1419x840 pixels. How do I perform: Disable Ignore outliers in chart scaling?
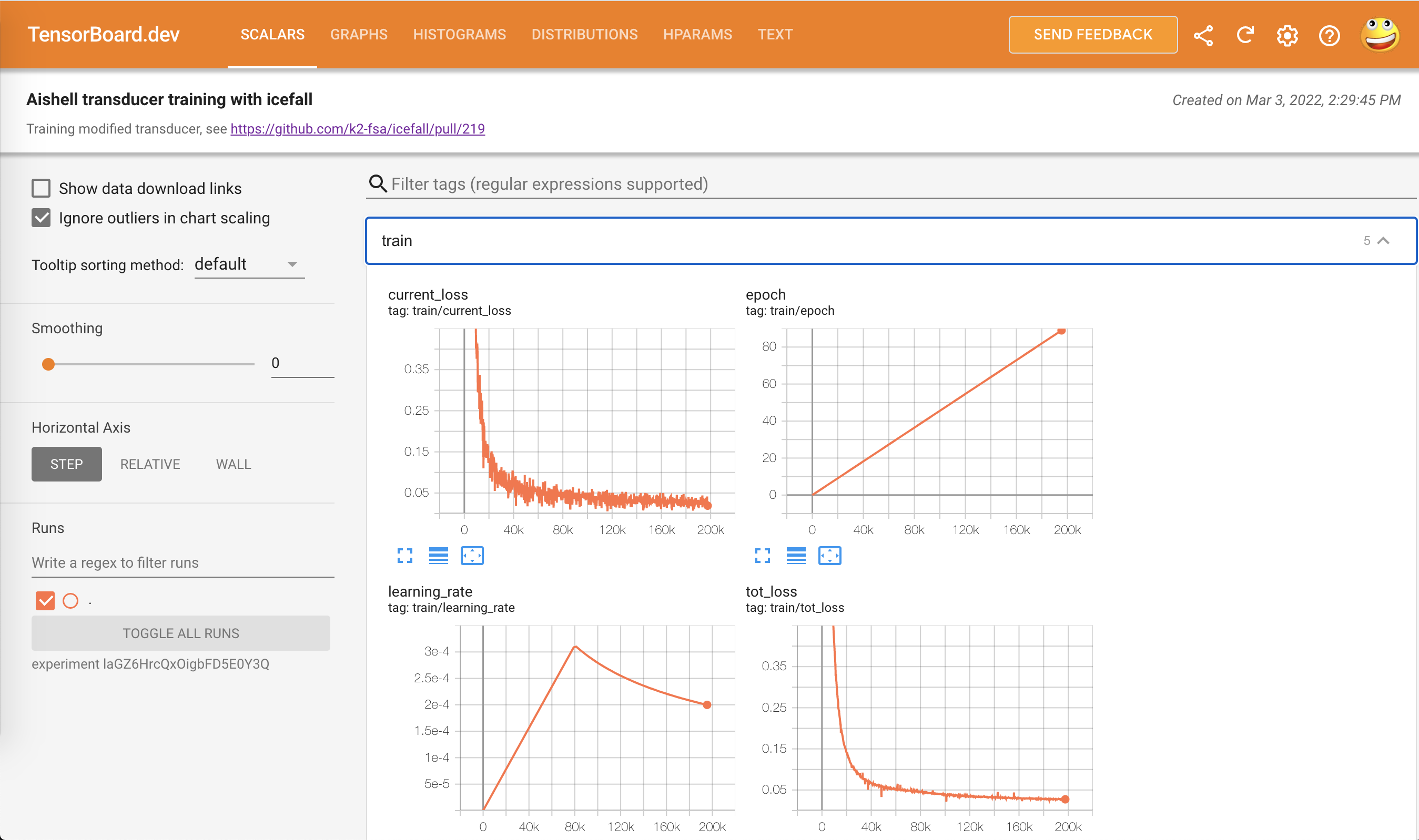pyautogui.click(x=41, y=217)
